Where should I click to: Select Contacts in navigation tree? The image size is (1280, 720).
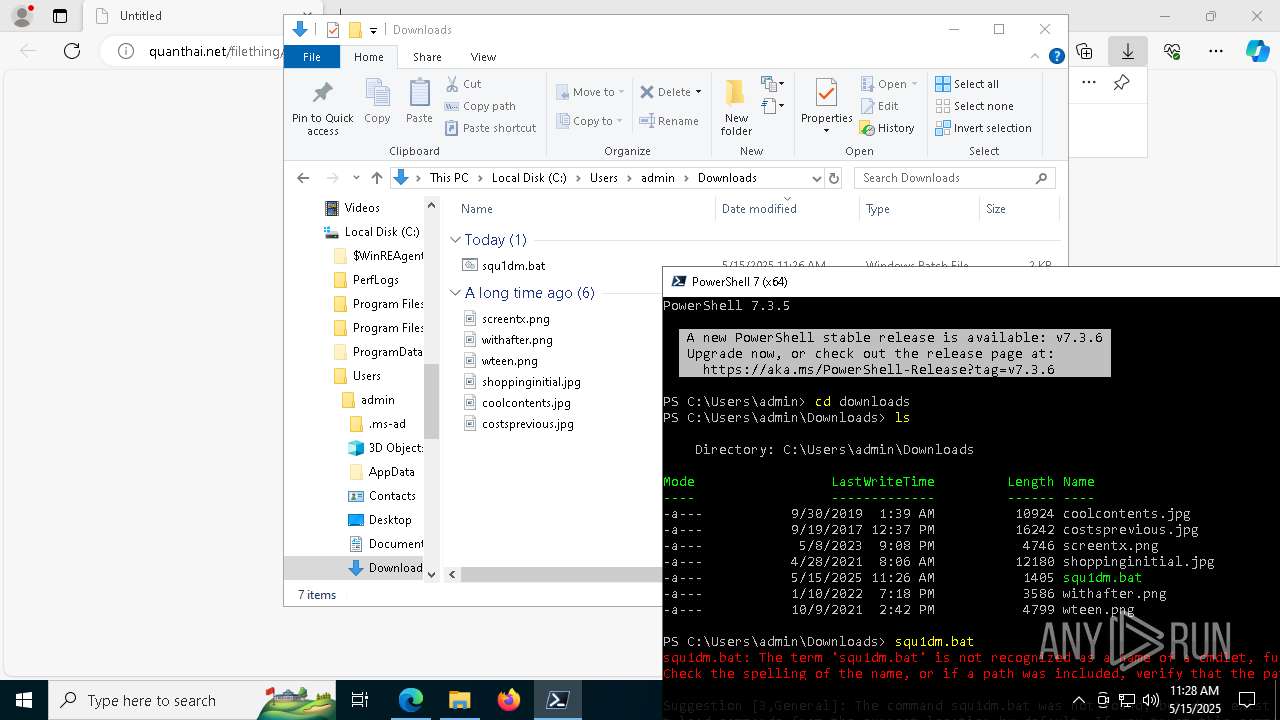(391, 496)
